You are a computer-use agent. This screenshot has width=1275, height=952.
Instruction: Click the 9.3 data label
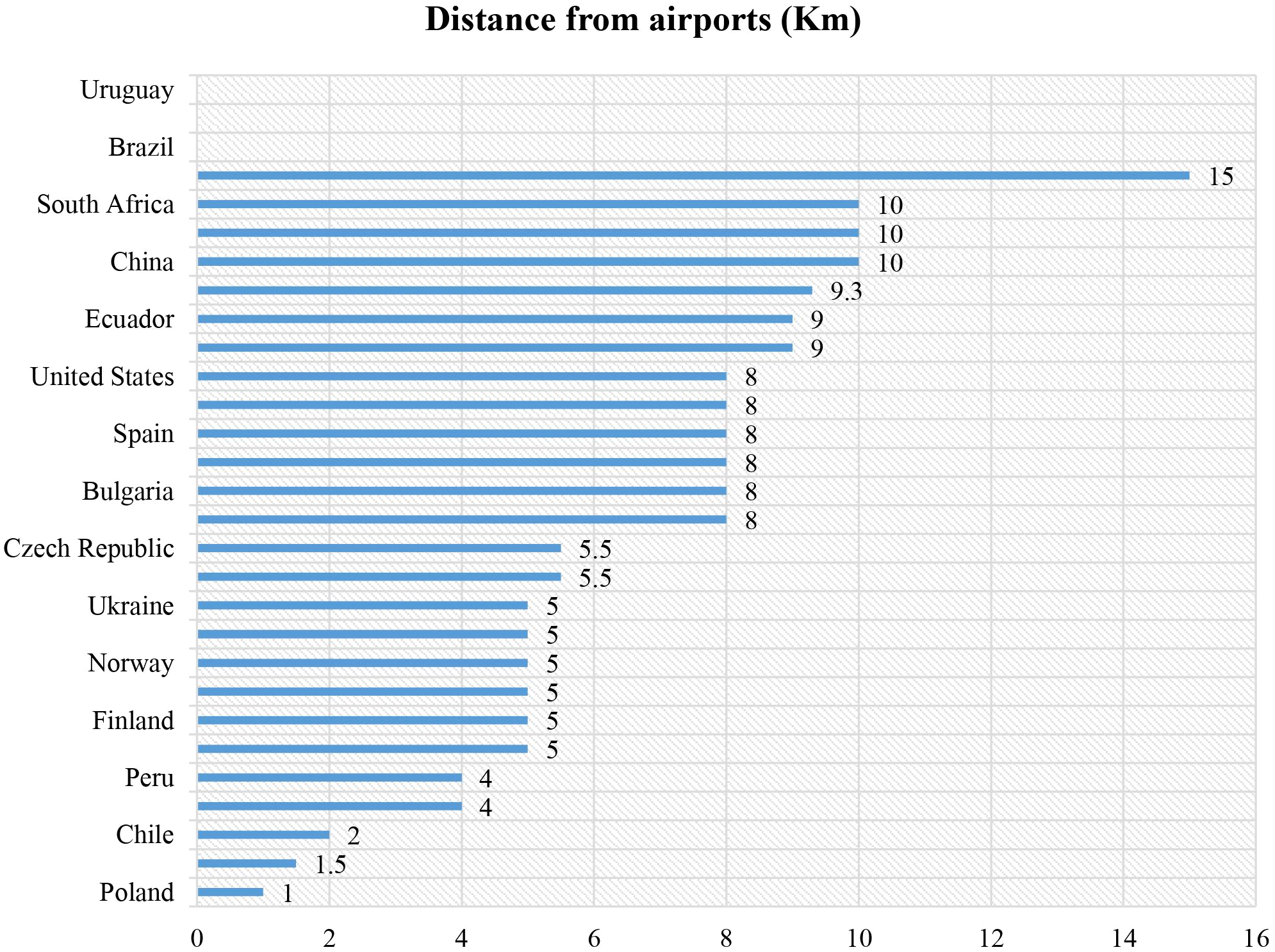click(846, 291)
